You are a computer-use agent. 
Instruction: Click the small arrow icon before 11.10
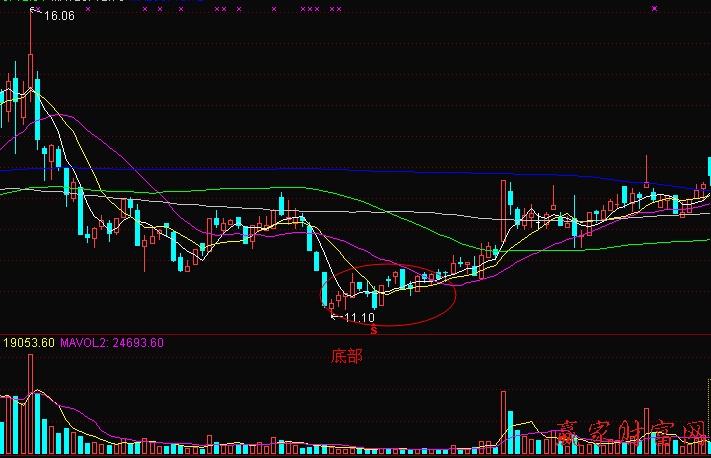(336, 317)
